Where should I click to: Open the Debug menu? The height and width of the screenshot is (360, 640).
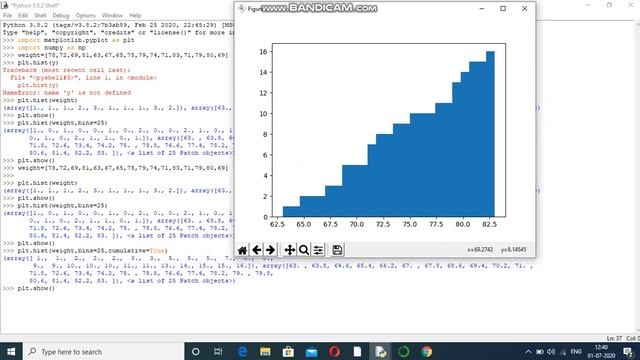[x=60, y=16]
